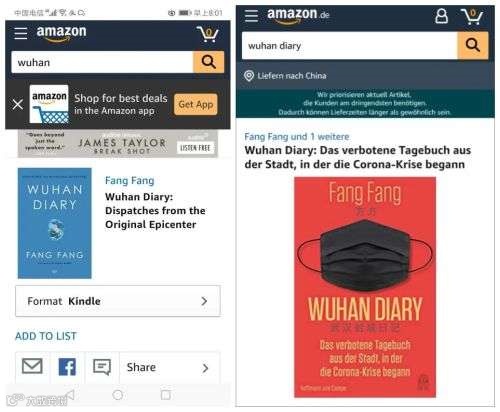Open the Fang Fang author link on the left
The image size is (500, 412).
pyautogui.click(x=129, y=180)
